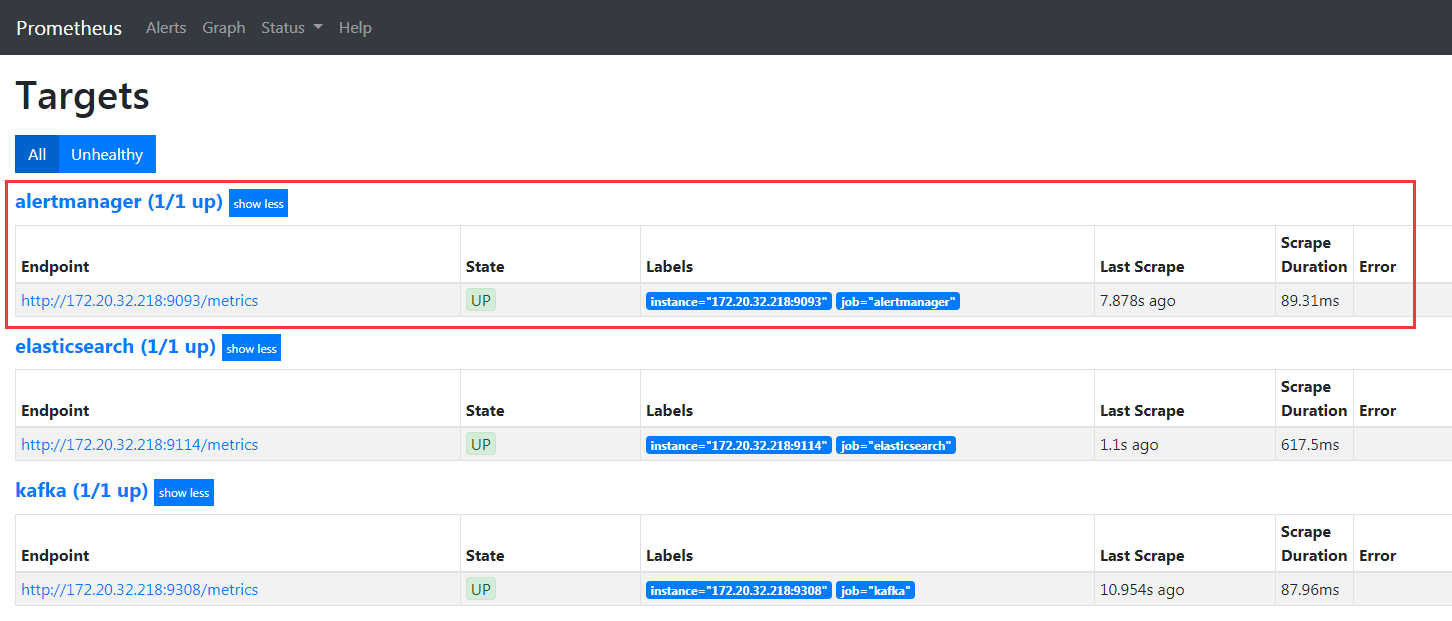1452x621 pixels.
Task: Click the instance="172.20.32.218:9093" label badge
Action: (x=738, y=300)
